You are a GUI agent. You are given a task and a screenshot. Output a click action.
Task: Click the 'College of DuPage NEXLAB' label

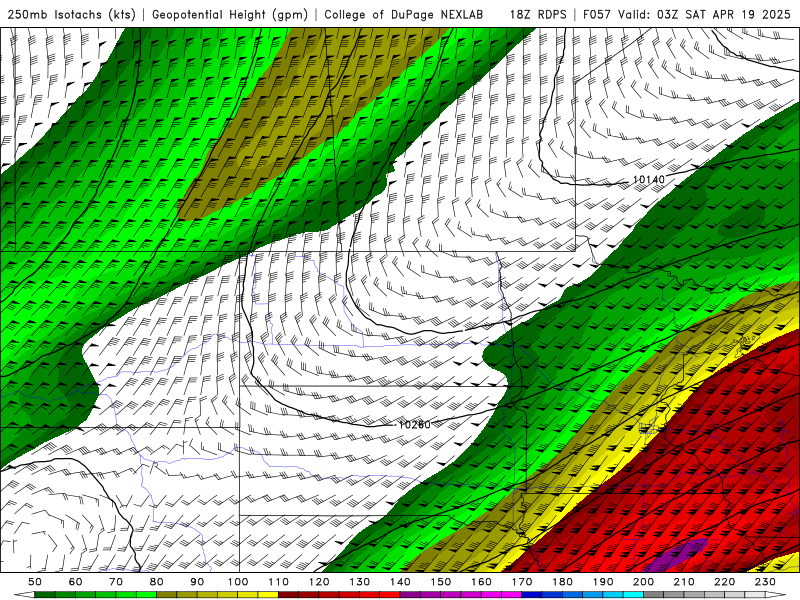pyautogui.click(x=404, y=15)
